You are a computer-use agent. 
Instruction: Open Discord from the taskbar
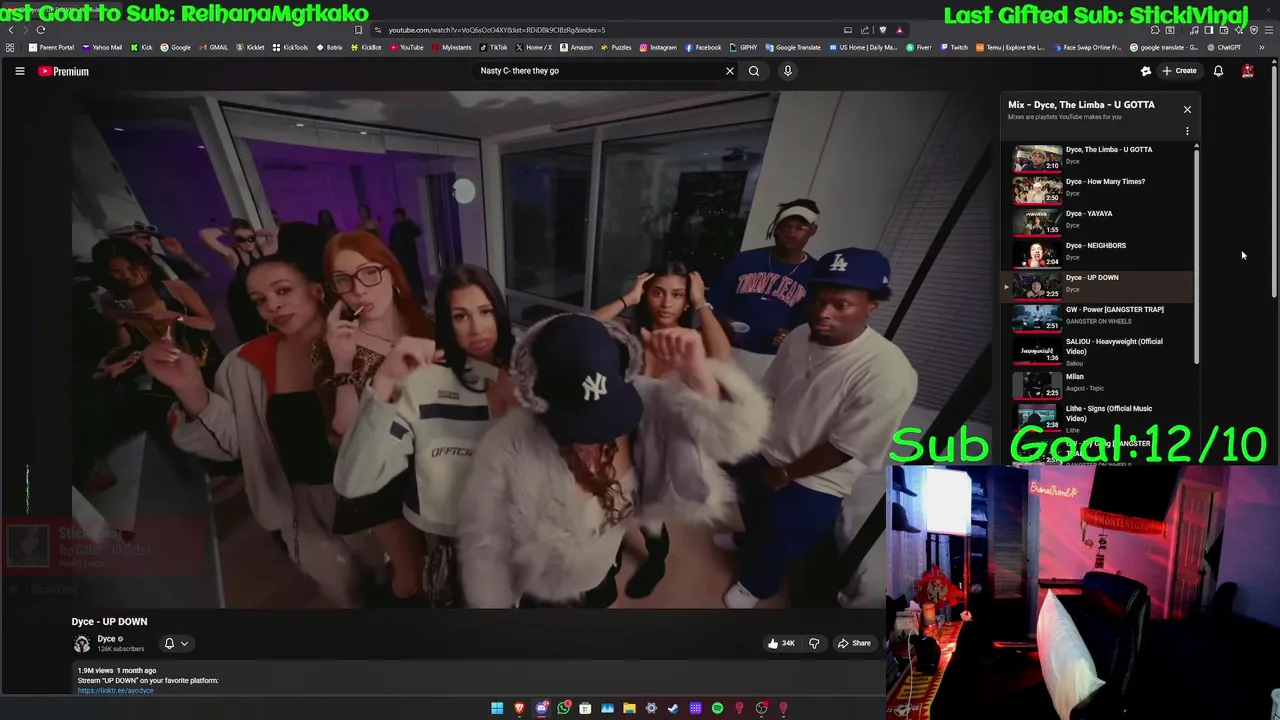541,708
